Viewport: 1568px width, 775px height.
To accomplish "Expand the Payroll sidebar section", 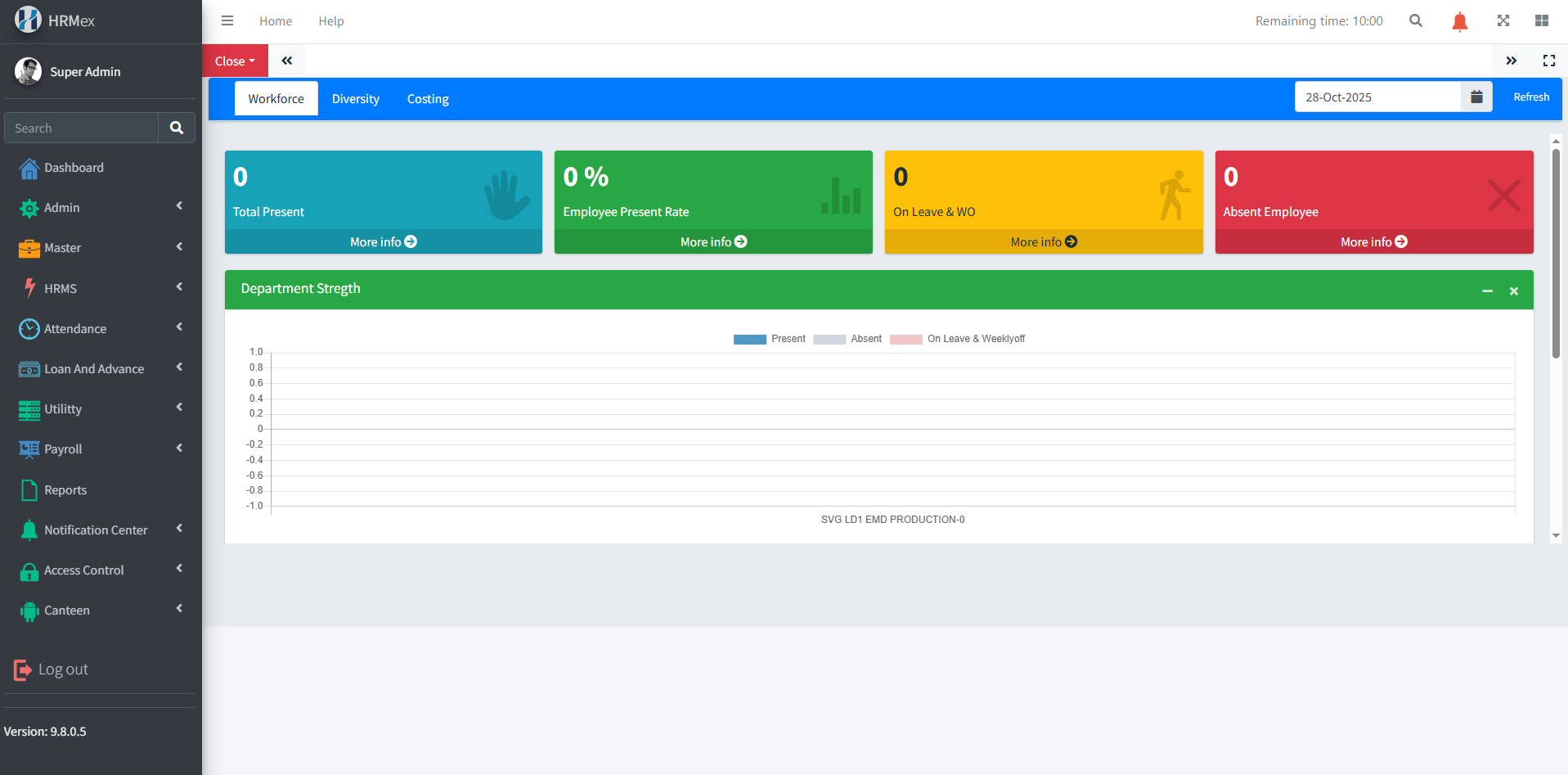I will (63, 448).
